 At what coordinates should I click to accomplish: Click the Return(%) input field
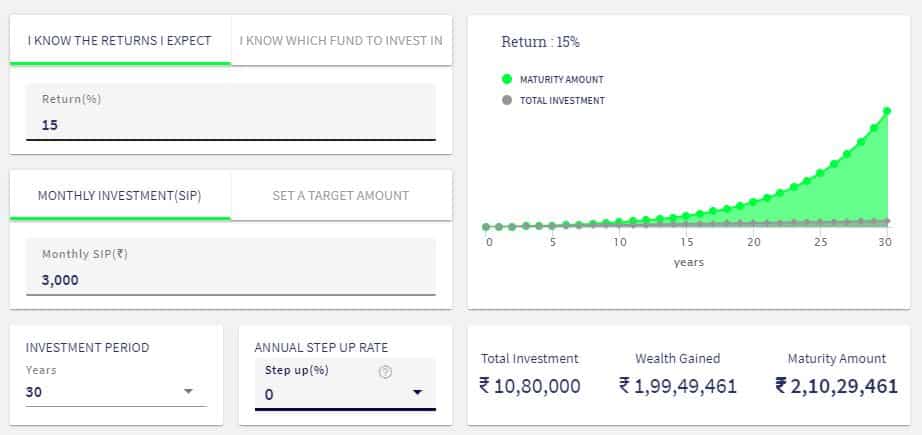point(231,112)
